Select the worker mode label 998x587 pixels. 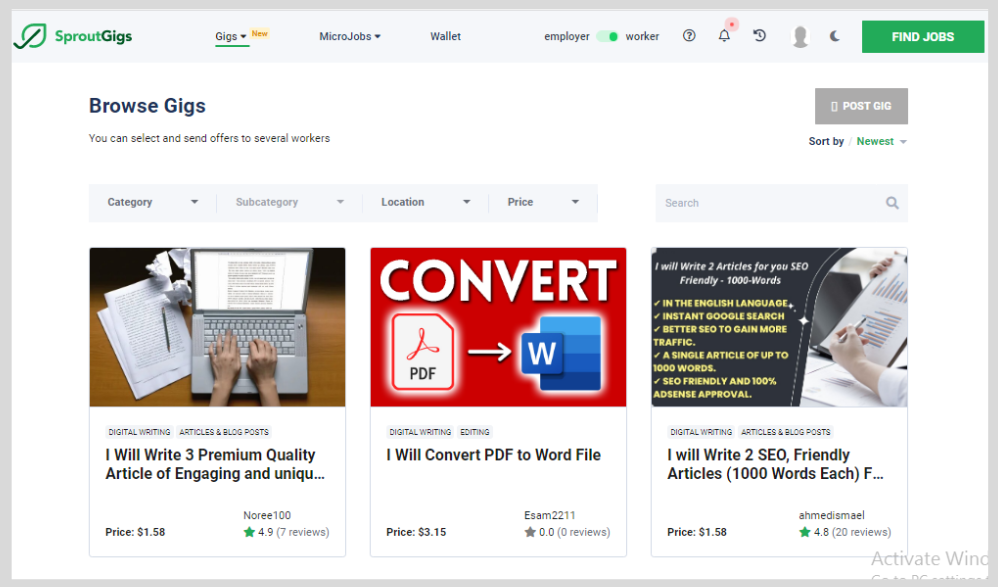[642, 36]
